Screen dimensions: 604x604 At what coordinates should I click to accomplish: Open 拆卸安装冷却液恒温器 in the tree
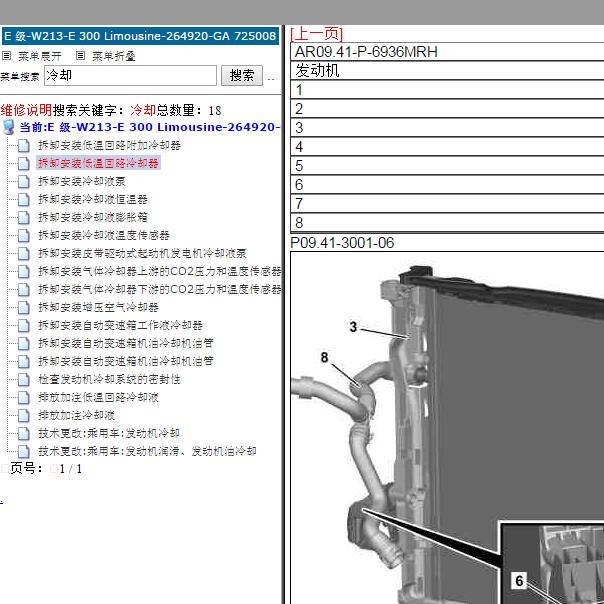(93, 199)
